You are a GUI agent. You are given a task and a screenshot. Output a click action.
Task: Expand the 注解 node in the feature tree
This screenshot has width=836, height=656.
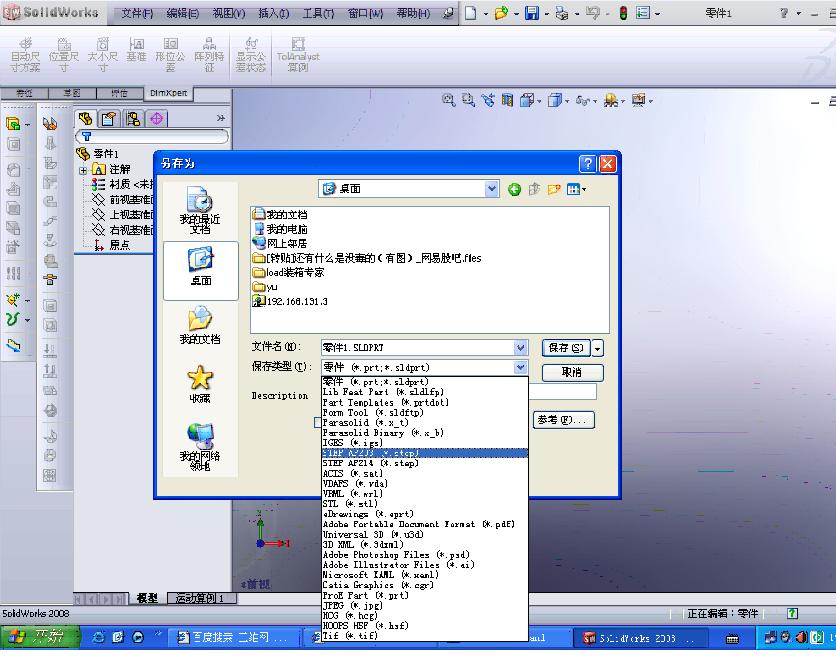click(83, 171)
